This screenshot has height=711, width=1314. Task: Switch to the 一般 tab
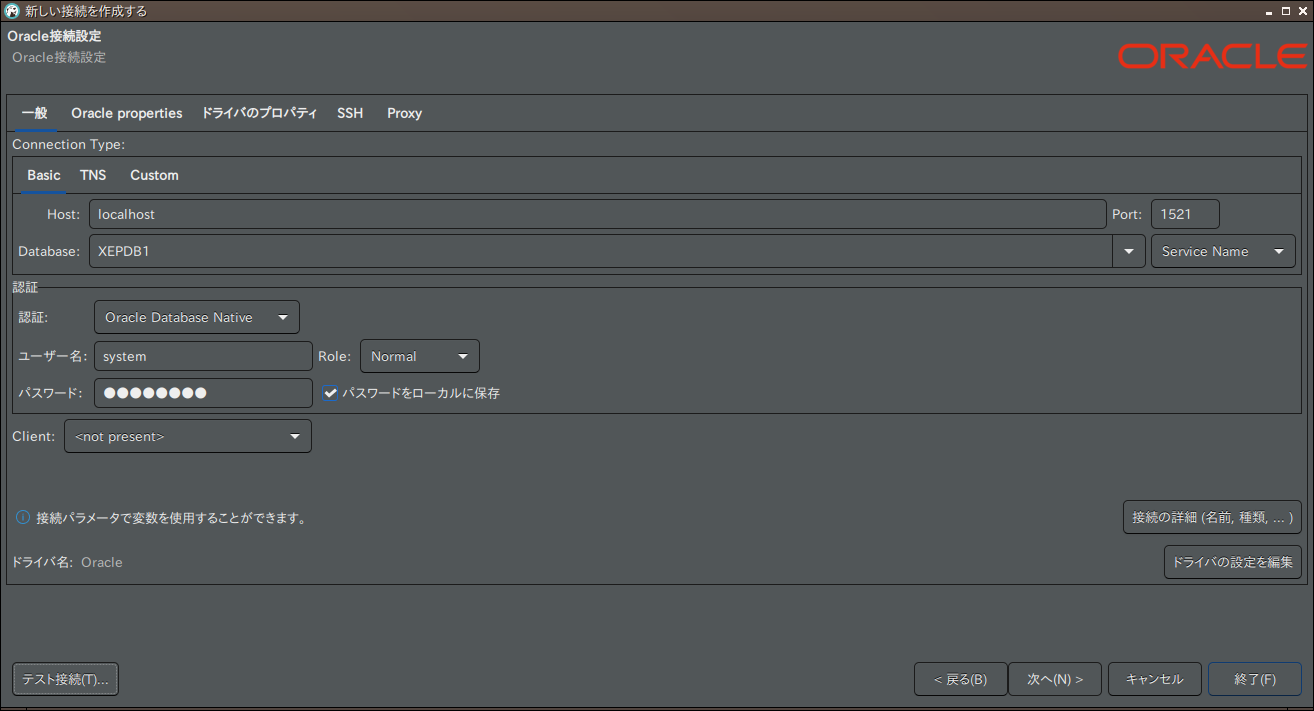point(35,113)
